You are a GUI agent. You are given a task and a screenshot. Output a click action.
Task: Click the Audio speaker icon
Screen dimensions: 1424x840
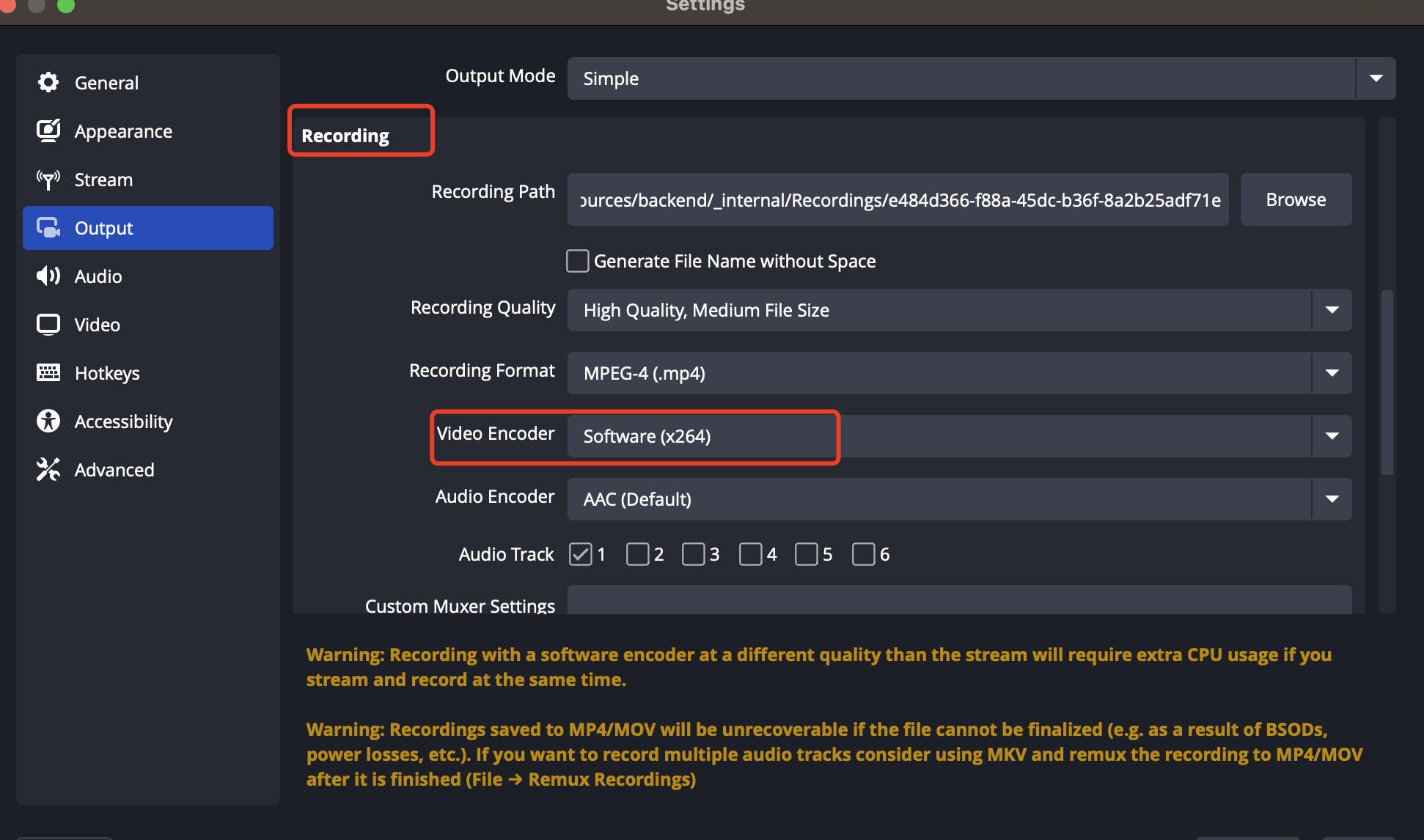(48, 276)
